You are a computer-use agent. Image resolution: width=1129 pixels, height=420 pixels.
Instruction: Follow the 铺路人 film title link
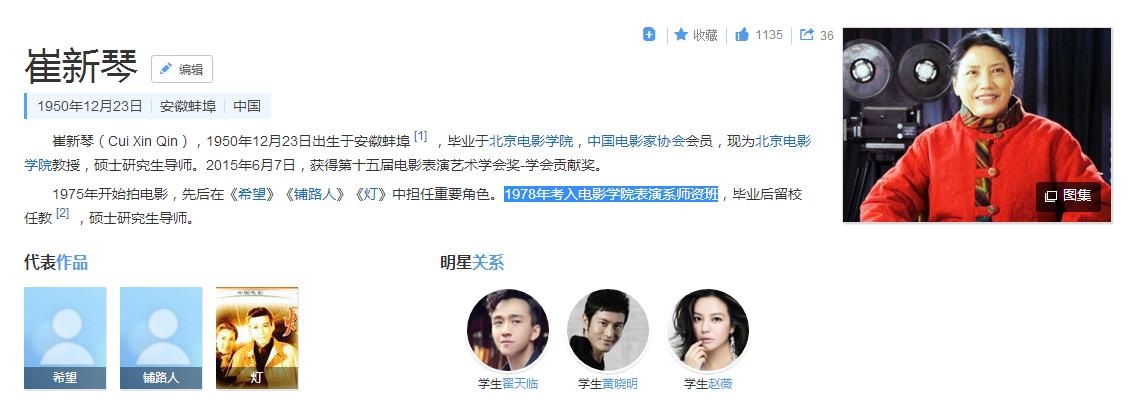click(316, 195)
